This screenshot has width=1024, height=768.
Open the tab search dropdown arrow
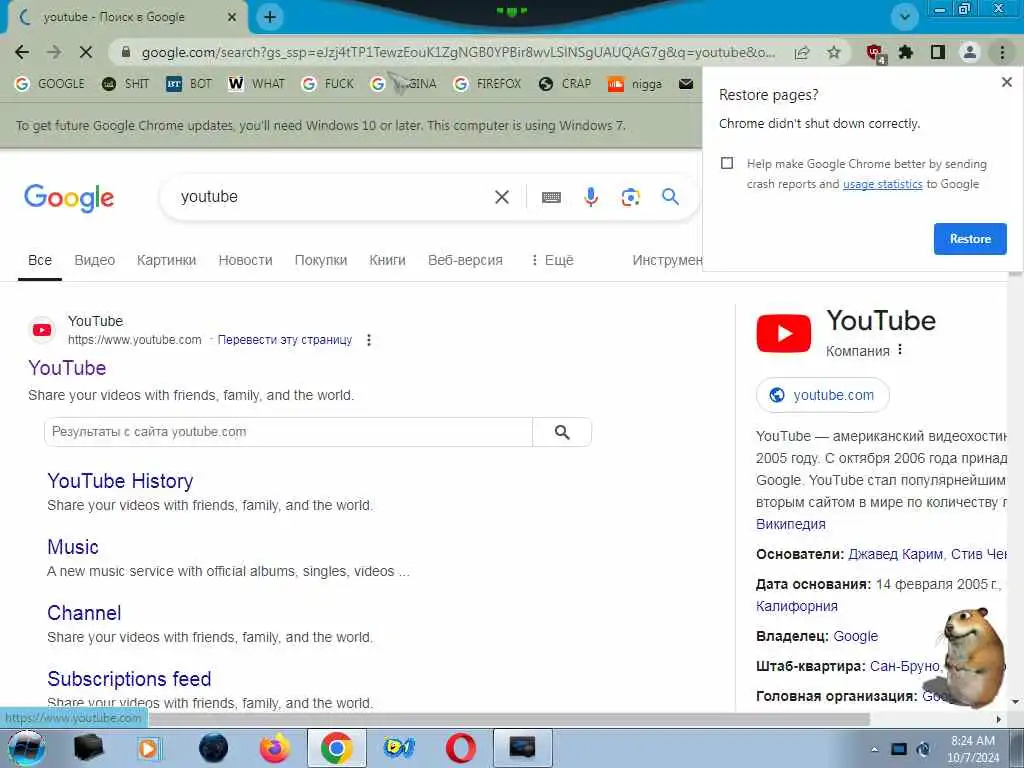[x=905, y=17]
